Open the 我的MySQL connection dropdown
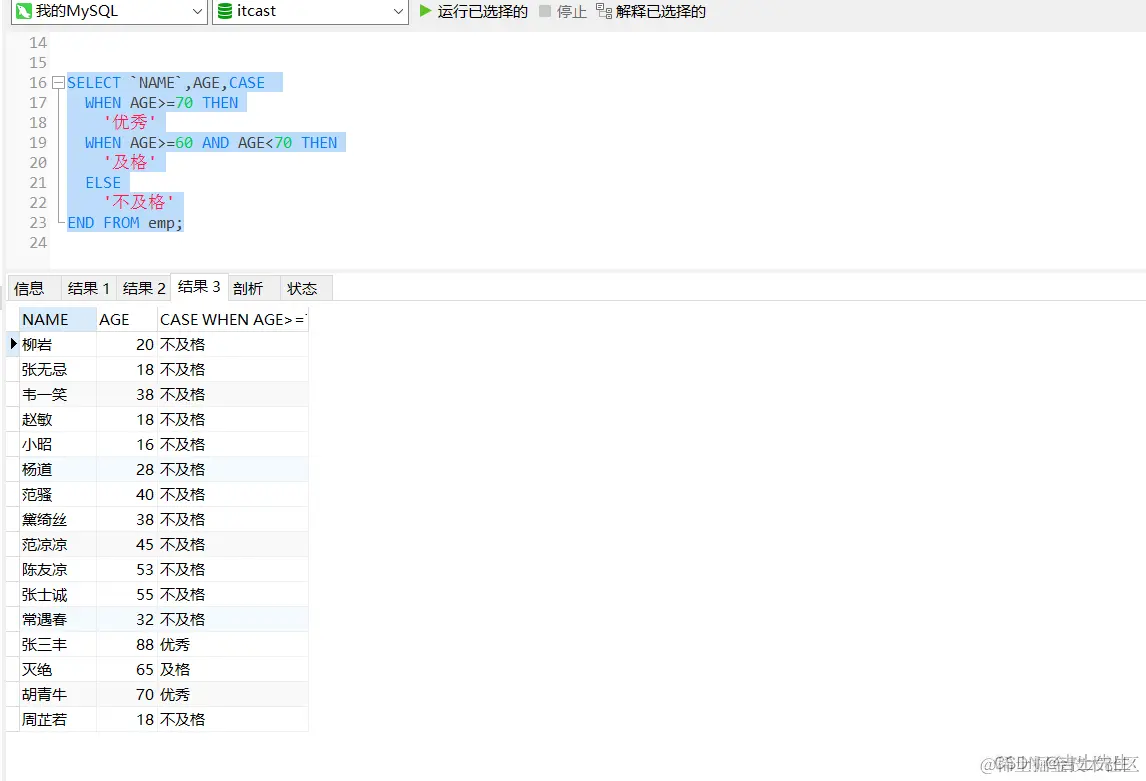 point(197,12)
